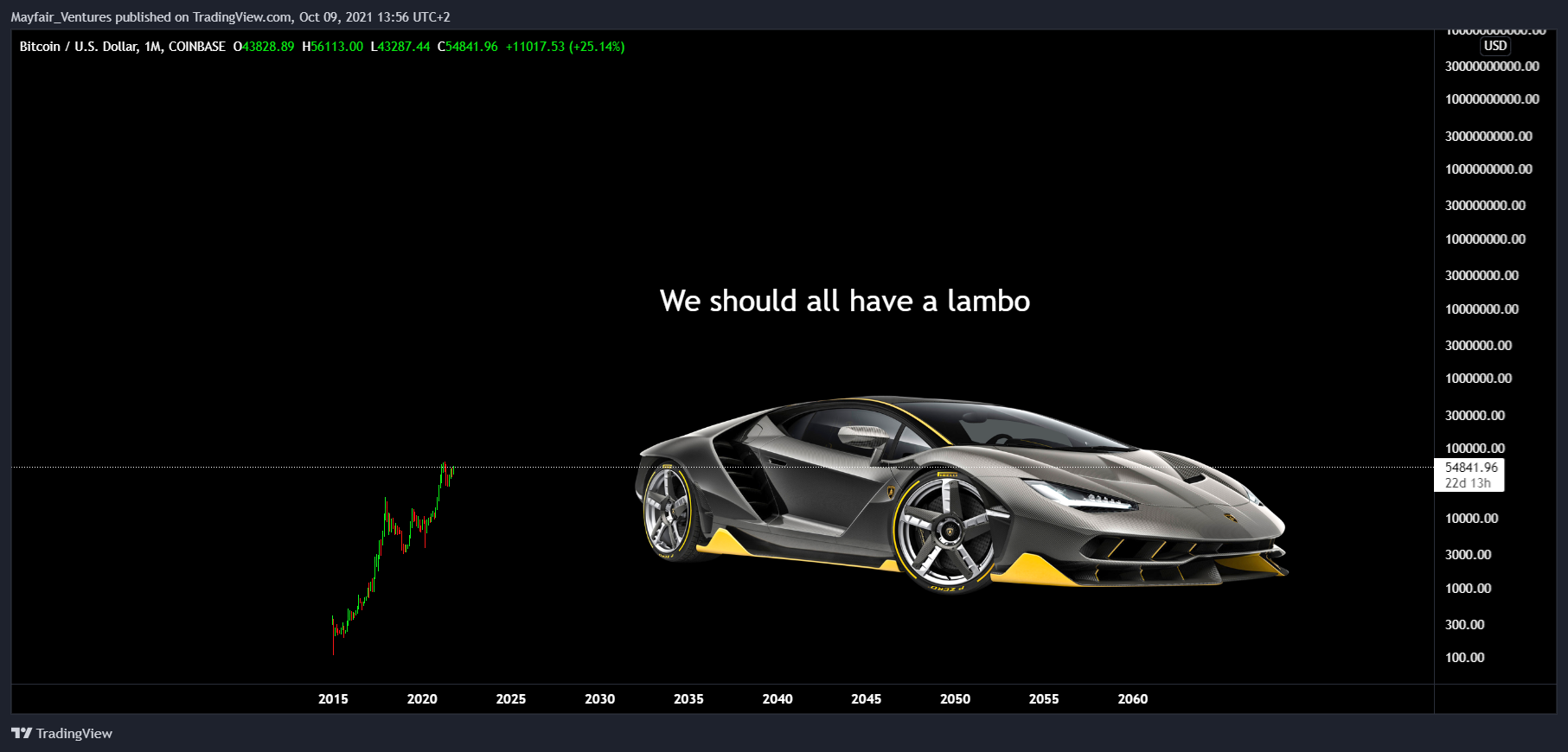
Task: Click the 10000000.00 price axis label
Action: click(1482, 309)
